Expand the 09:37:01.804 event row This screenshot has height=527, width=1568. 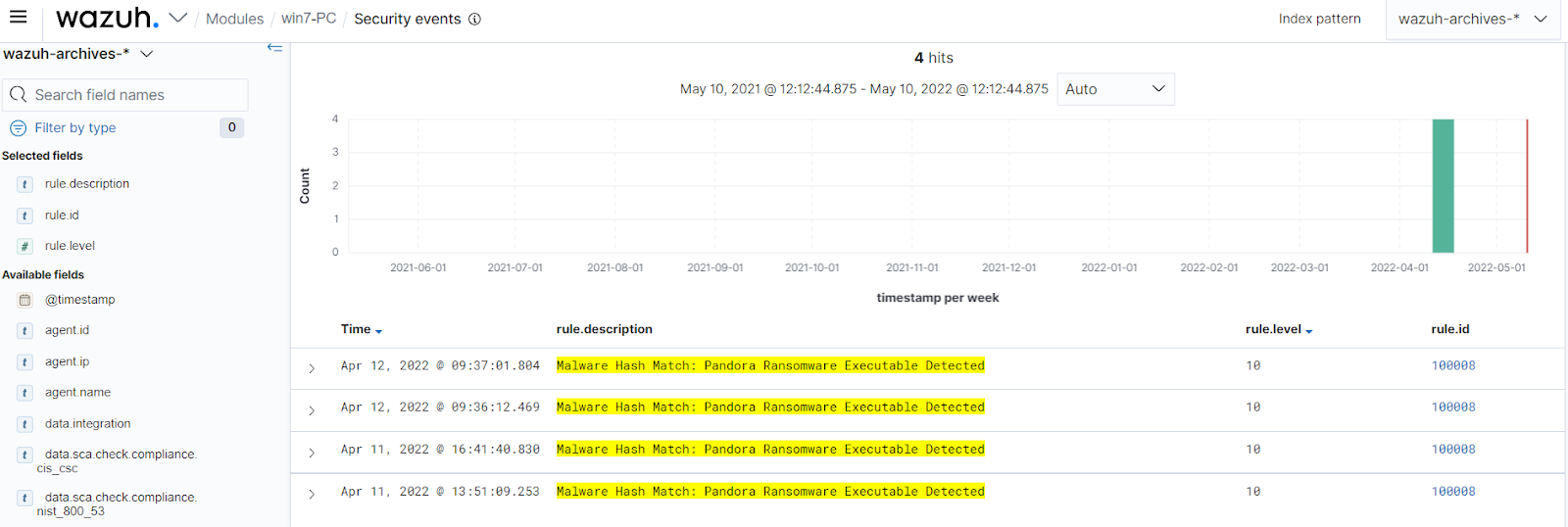pos(312,368)
